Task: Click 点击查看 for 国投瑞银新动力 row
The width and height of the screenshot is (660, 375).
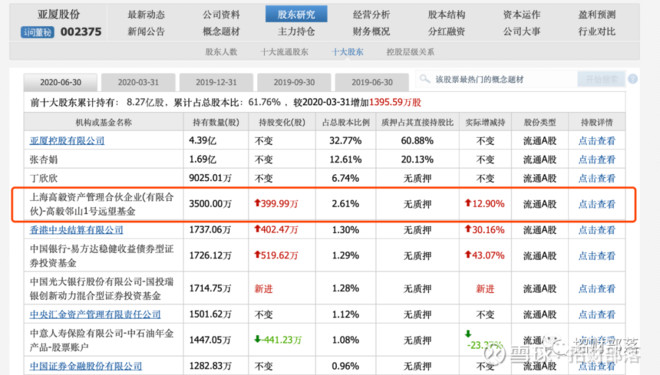Action: click(596, 289)
